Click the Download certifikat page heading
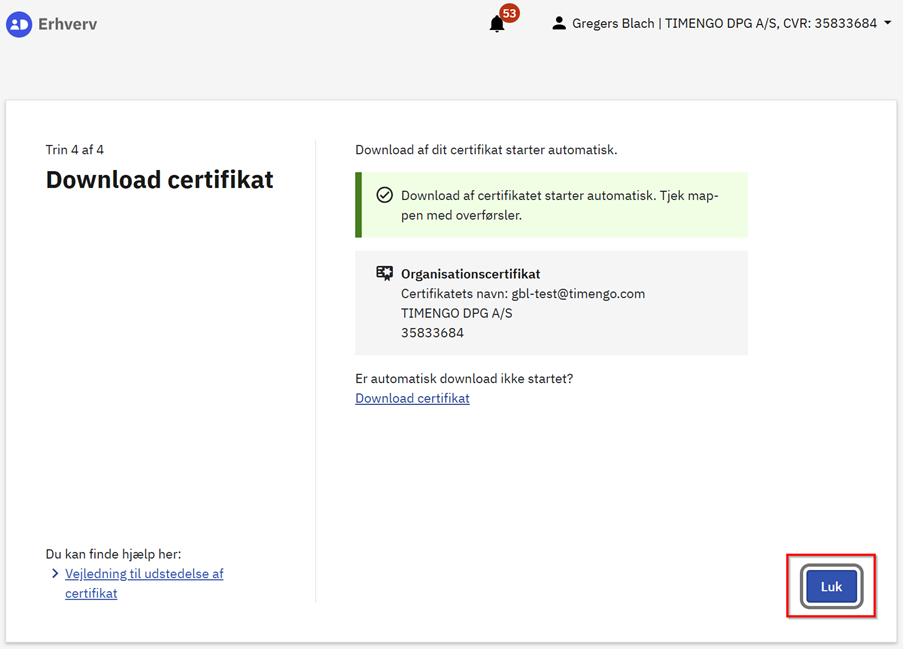 click(159, 180)
